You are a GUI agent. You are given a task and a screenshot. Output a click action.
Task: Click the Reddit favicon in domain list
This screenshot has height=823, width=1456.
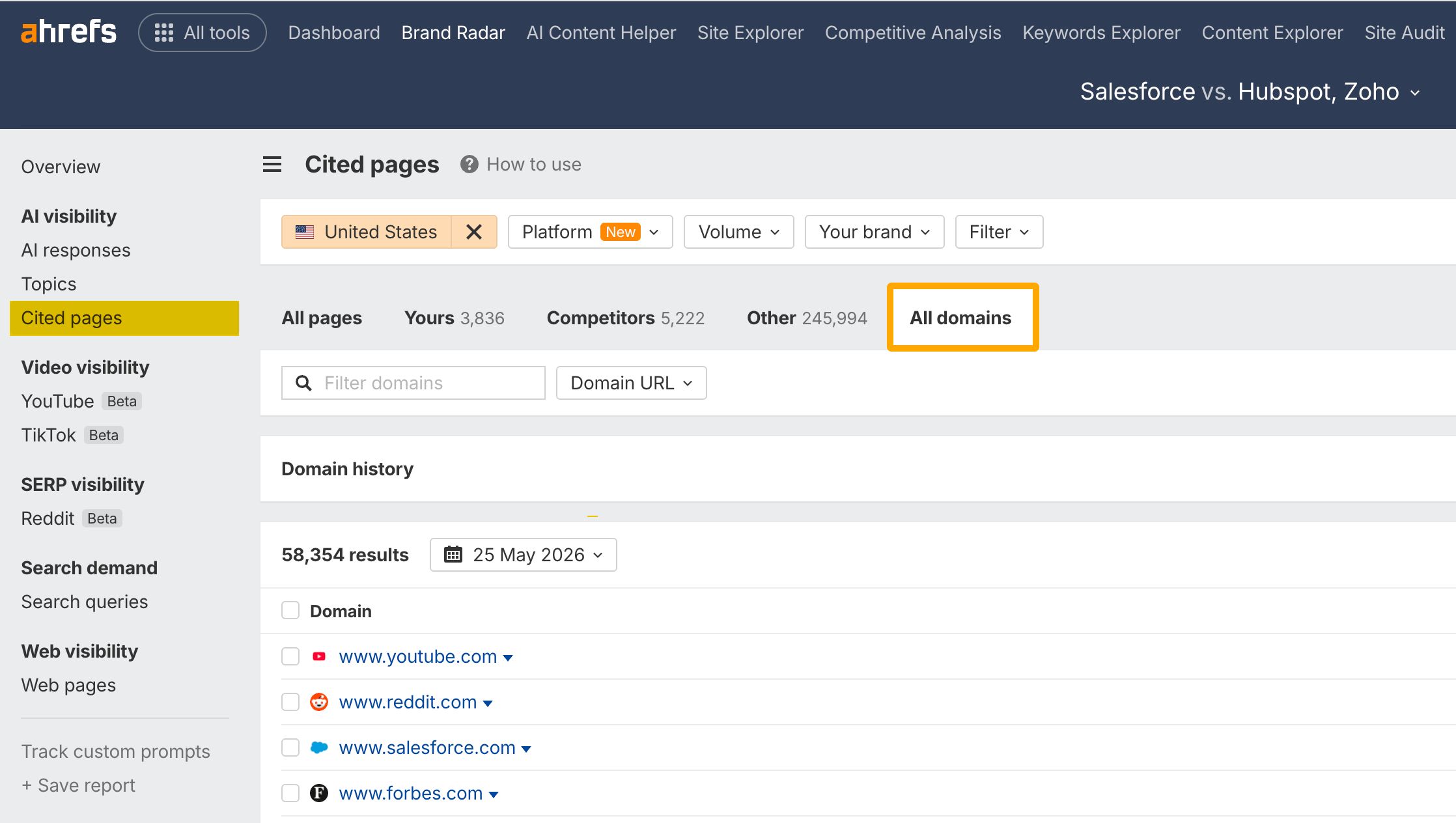[319, 702]
